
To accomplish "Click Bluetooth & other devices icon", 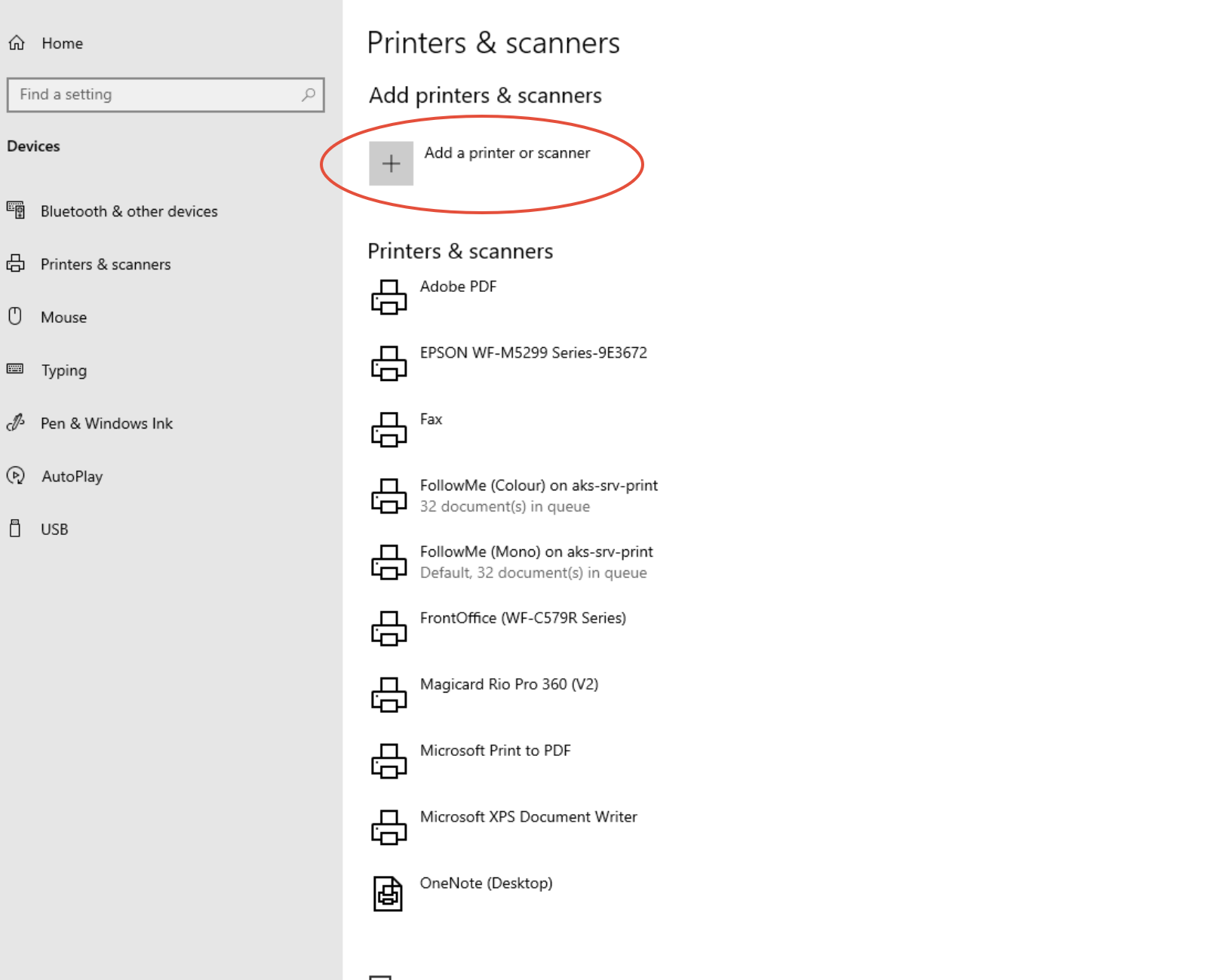I will coord(16,210).
